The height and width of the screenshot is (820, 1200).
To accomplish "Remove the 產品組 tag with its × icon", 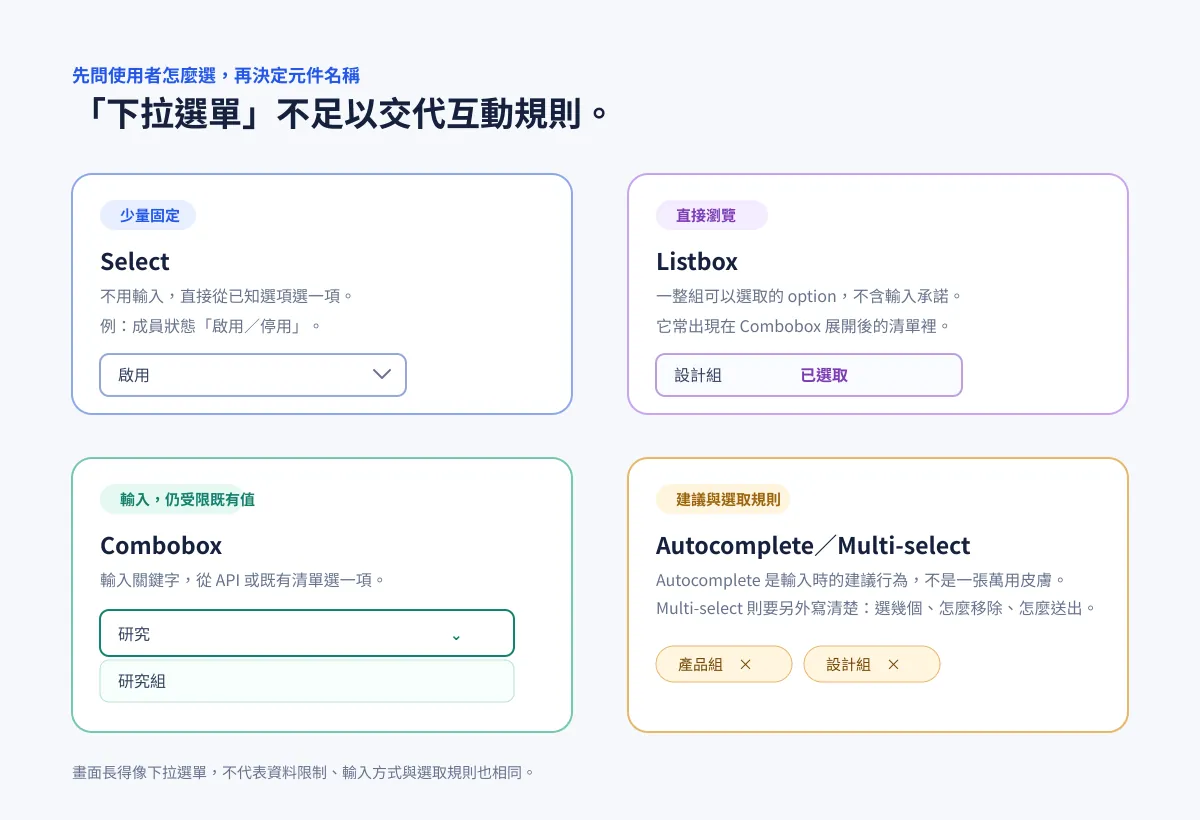I will (745, 664).
